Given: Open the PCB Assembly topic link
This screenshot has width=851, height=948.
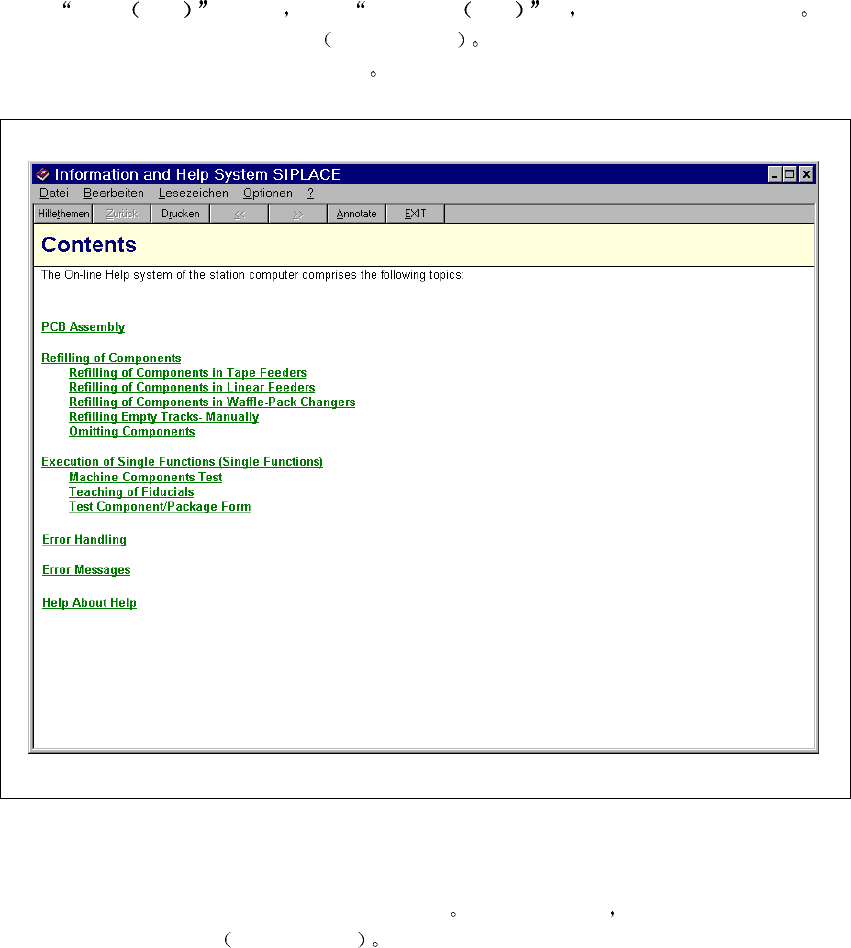Looking at the screenshot, I should coord(83,327).
